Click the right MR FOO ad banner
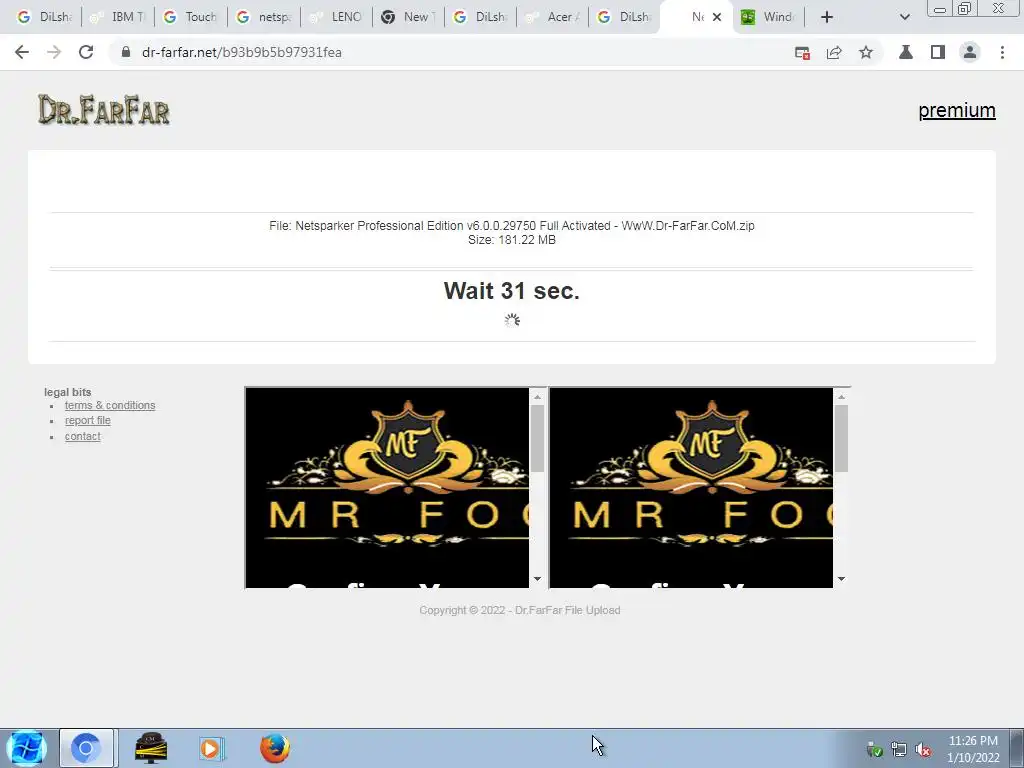 [x=692, y=487]
